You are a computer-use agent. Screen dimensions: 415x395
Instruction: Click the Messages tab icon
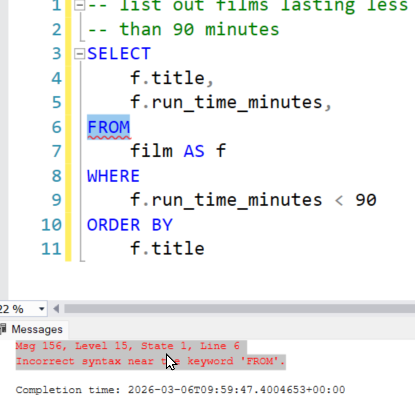tap(3, 329)
